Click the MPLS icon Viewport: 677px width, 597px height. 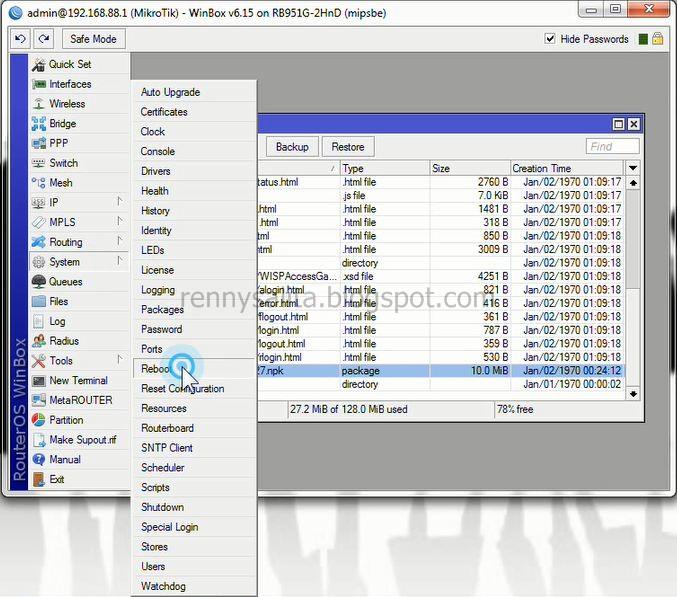(x=38, y=222)
